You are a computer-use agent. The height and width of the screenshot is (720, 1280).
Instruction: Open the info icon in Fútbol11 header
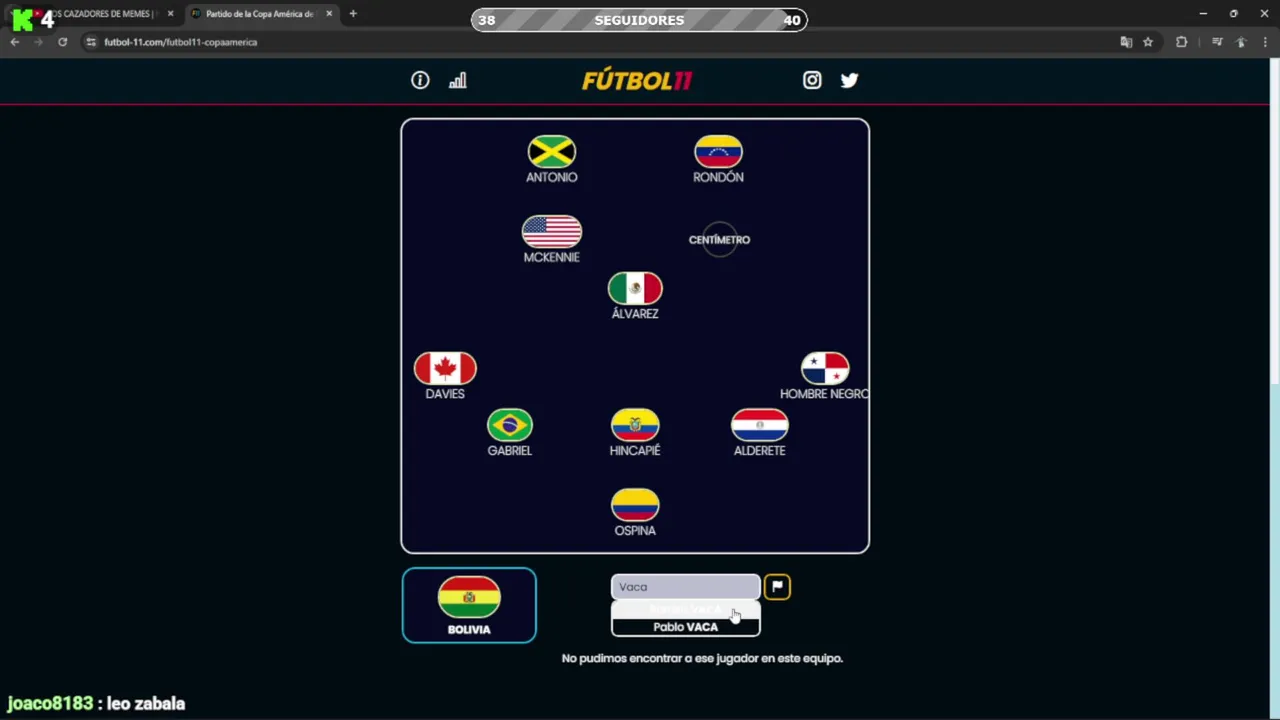420,81
